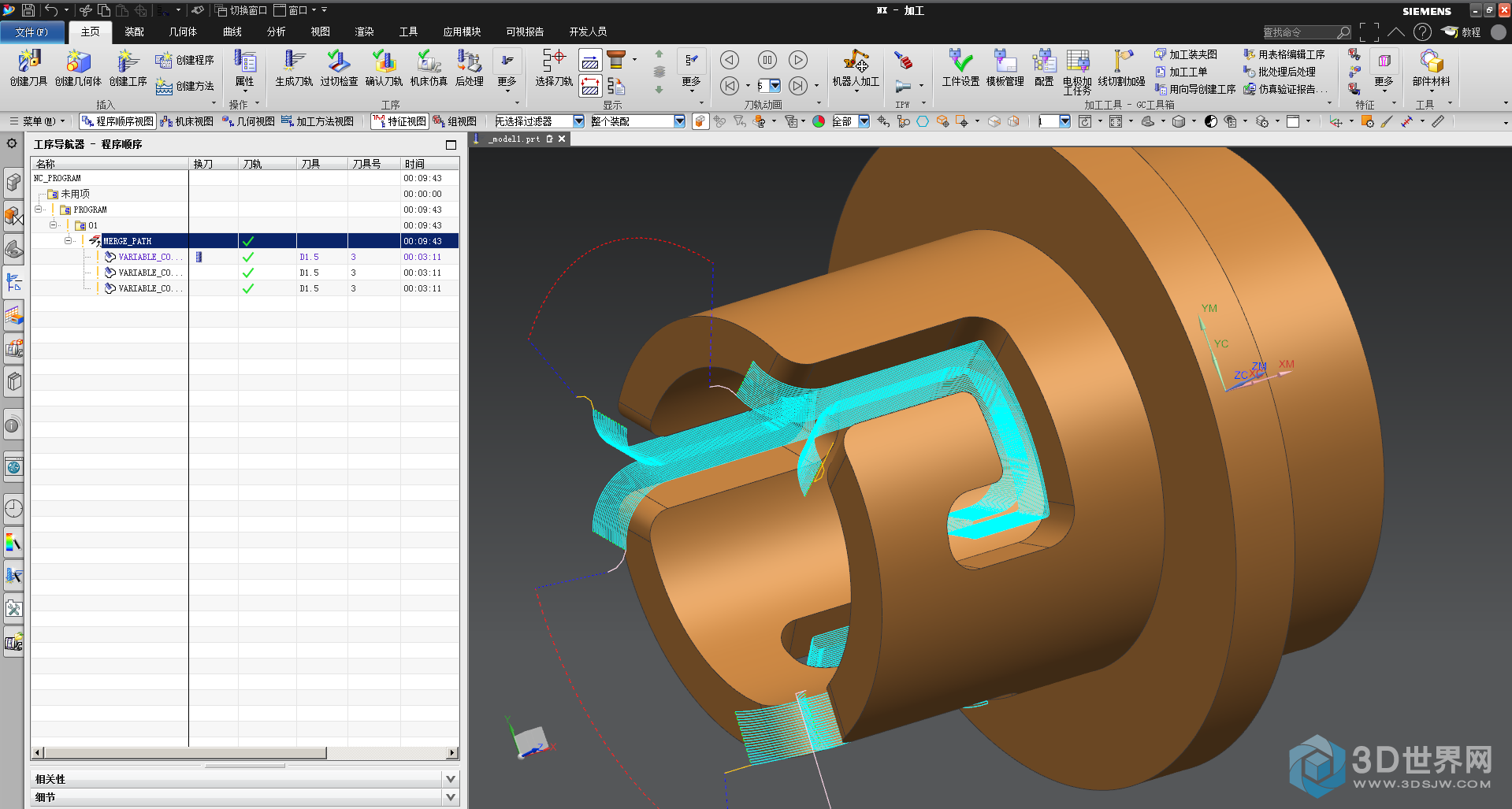The image size is (1512, 809).
Task: Click Electrode Machining Task (电极加工任务) icon
Action: (x=1077, y=72)
